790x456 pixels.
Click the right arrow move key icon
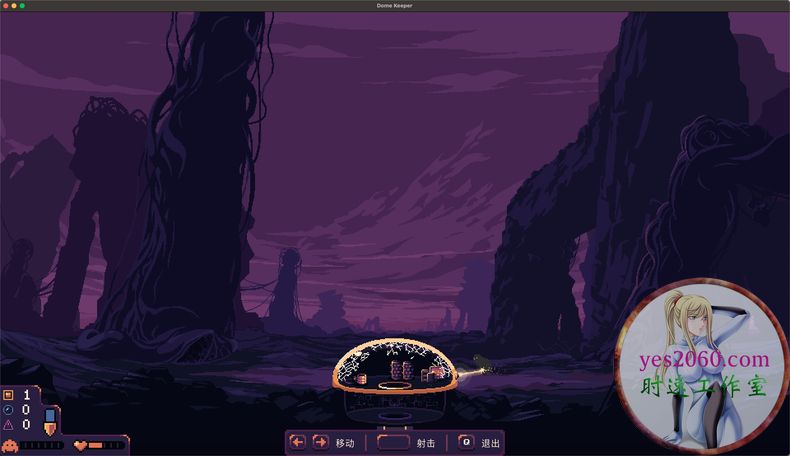coord(320,442)
